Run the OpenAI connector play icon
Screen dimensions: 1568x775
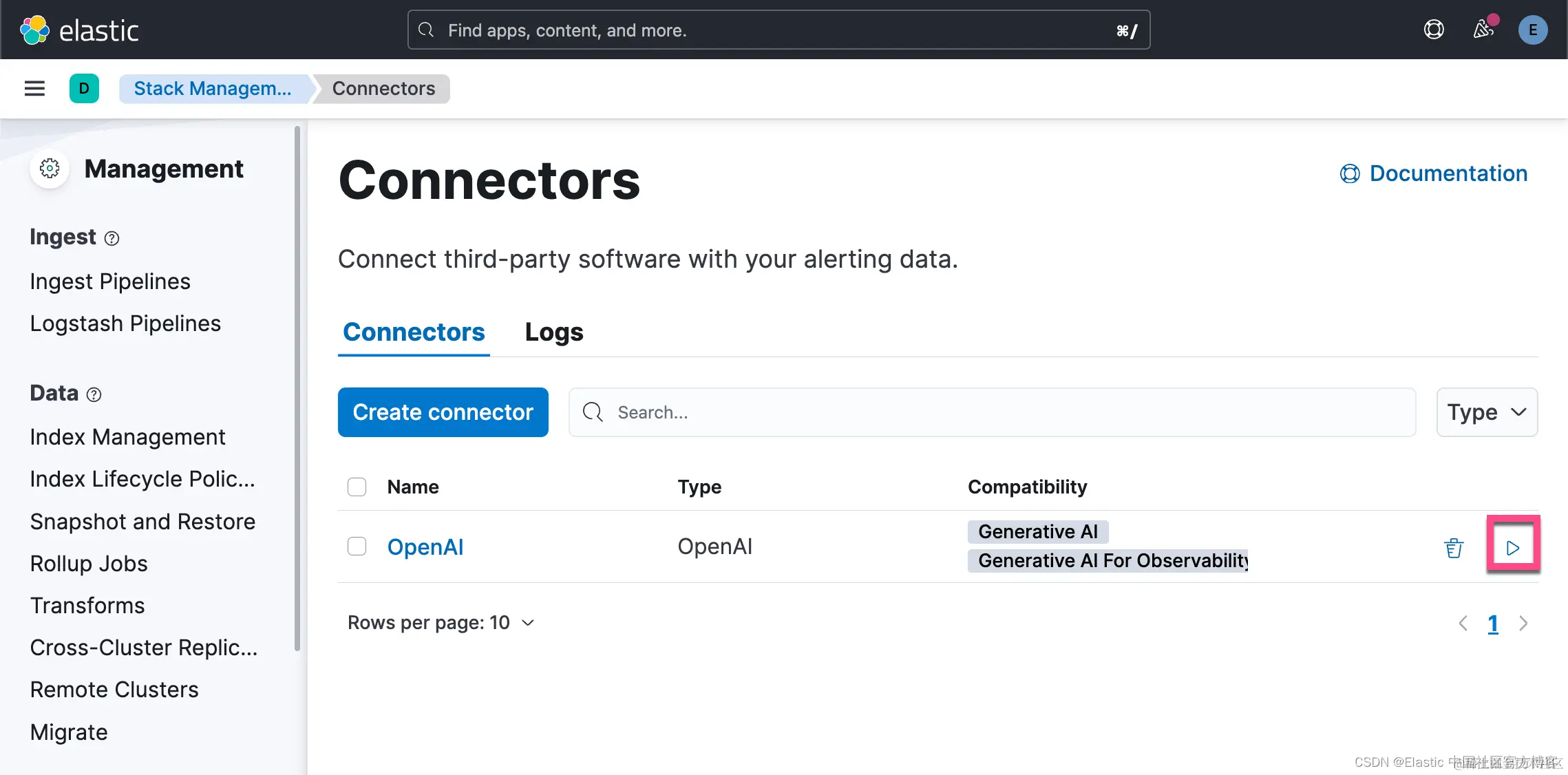pyautogui.click(x=1512, y=548)
